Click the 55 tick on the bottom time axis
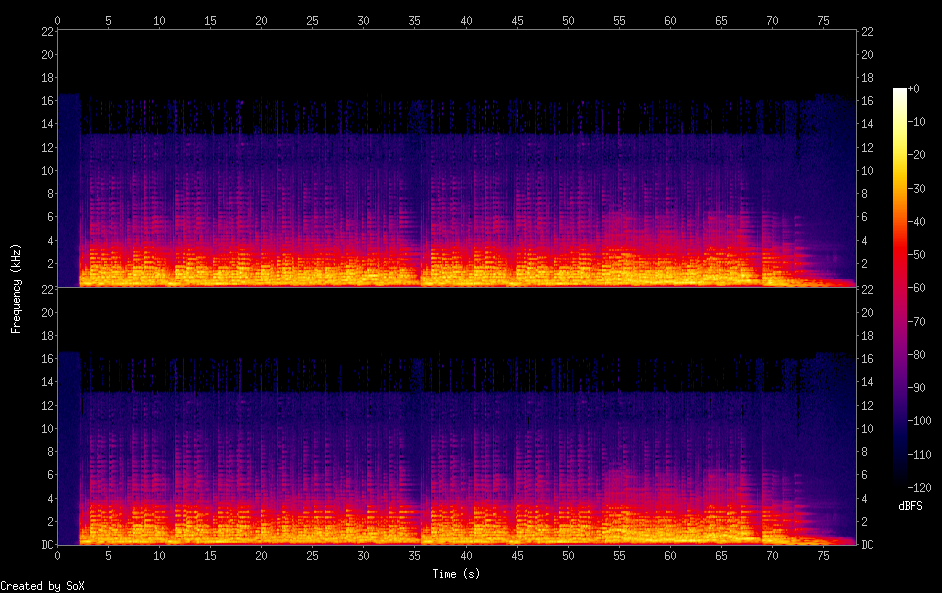The height and width of the screenshot is (593, 942). (619, 556)
